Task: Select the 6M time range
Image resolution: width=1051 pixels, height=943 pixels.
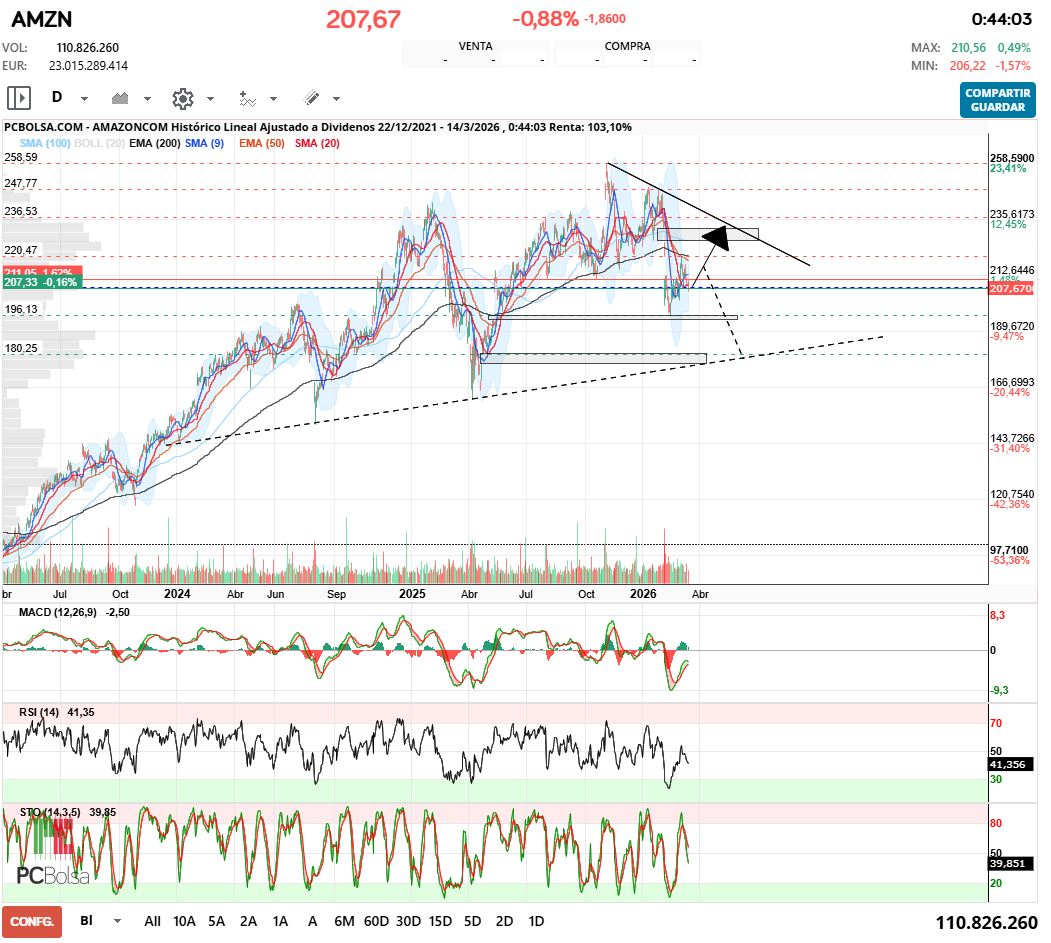Action: coord(344,921)
